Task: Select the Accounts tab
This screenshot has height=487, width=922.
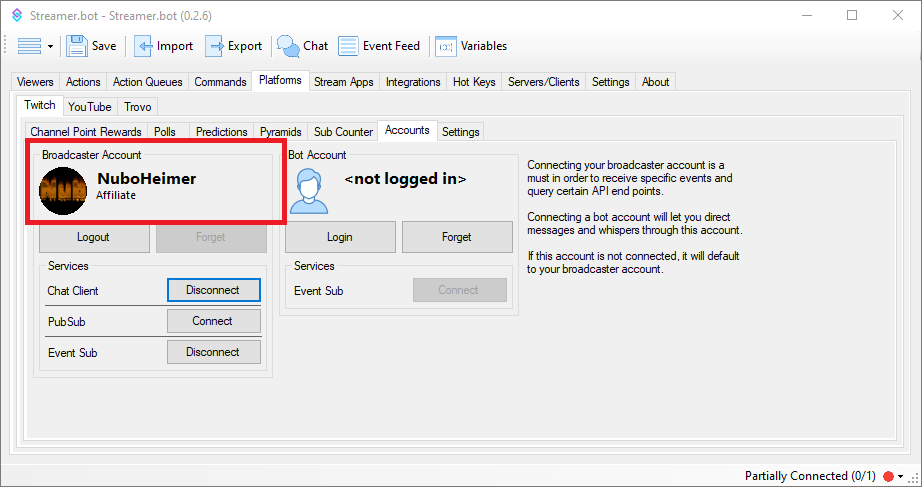Action: tap(407, 131)
